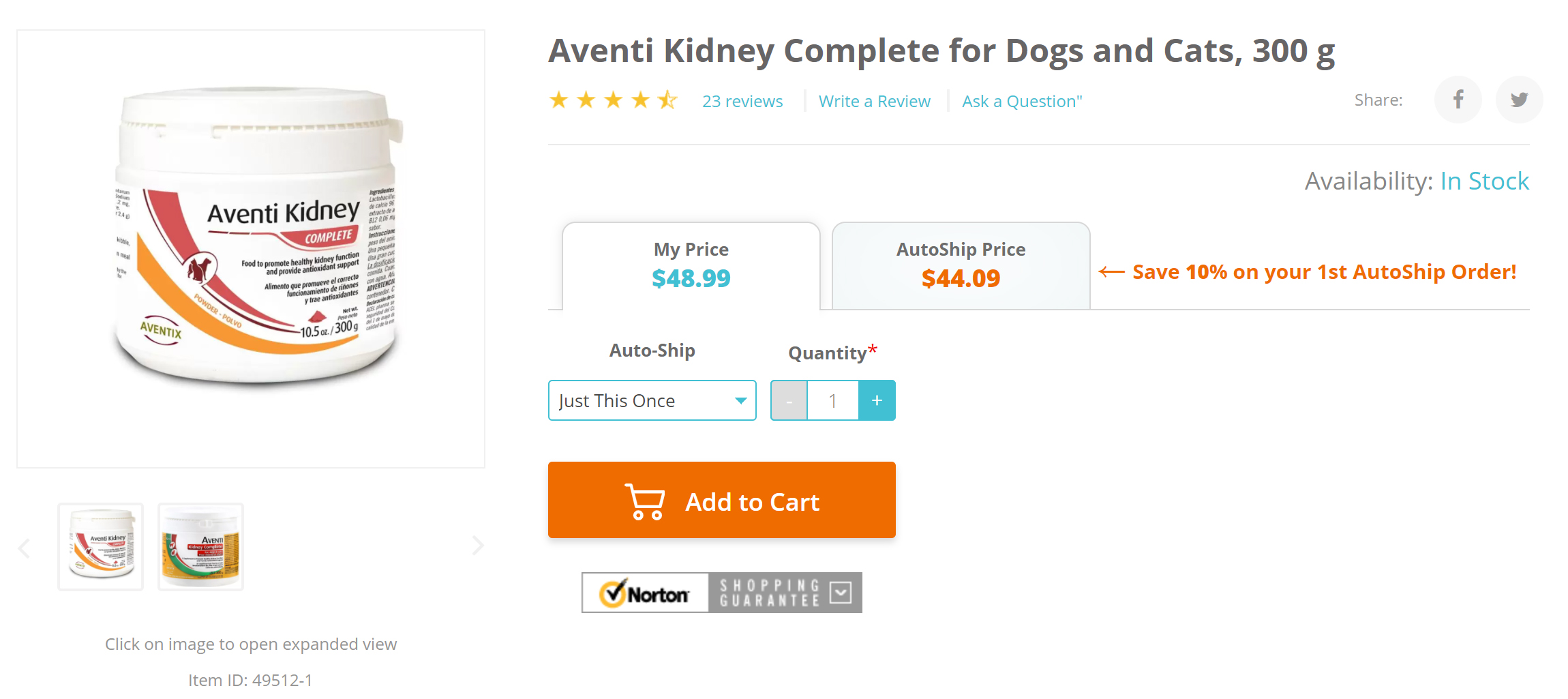
Task: Share product on Twitter icon
Action: [x=1518, y=100]
